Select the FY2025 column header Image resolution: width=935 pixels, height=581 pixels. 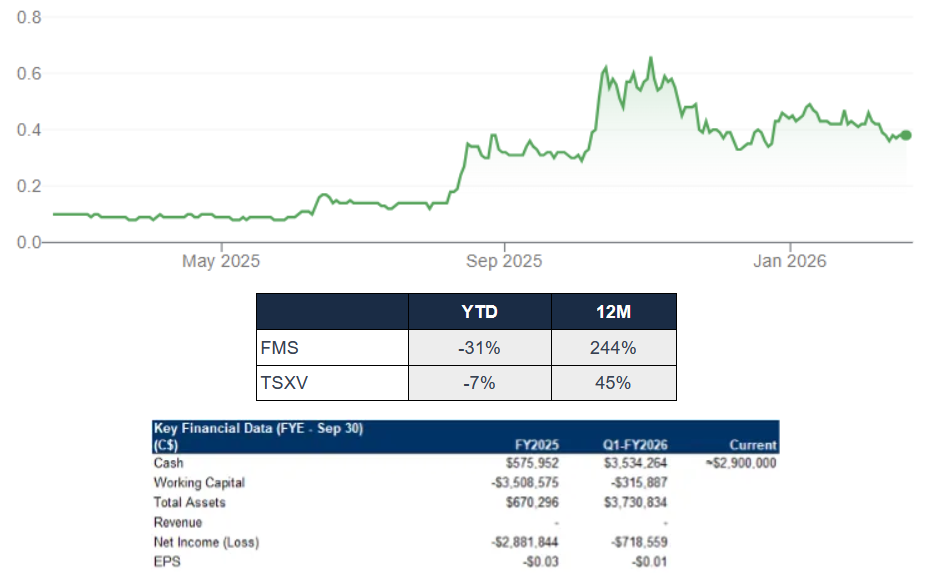point(535,445)
